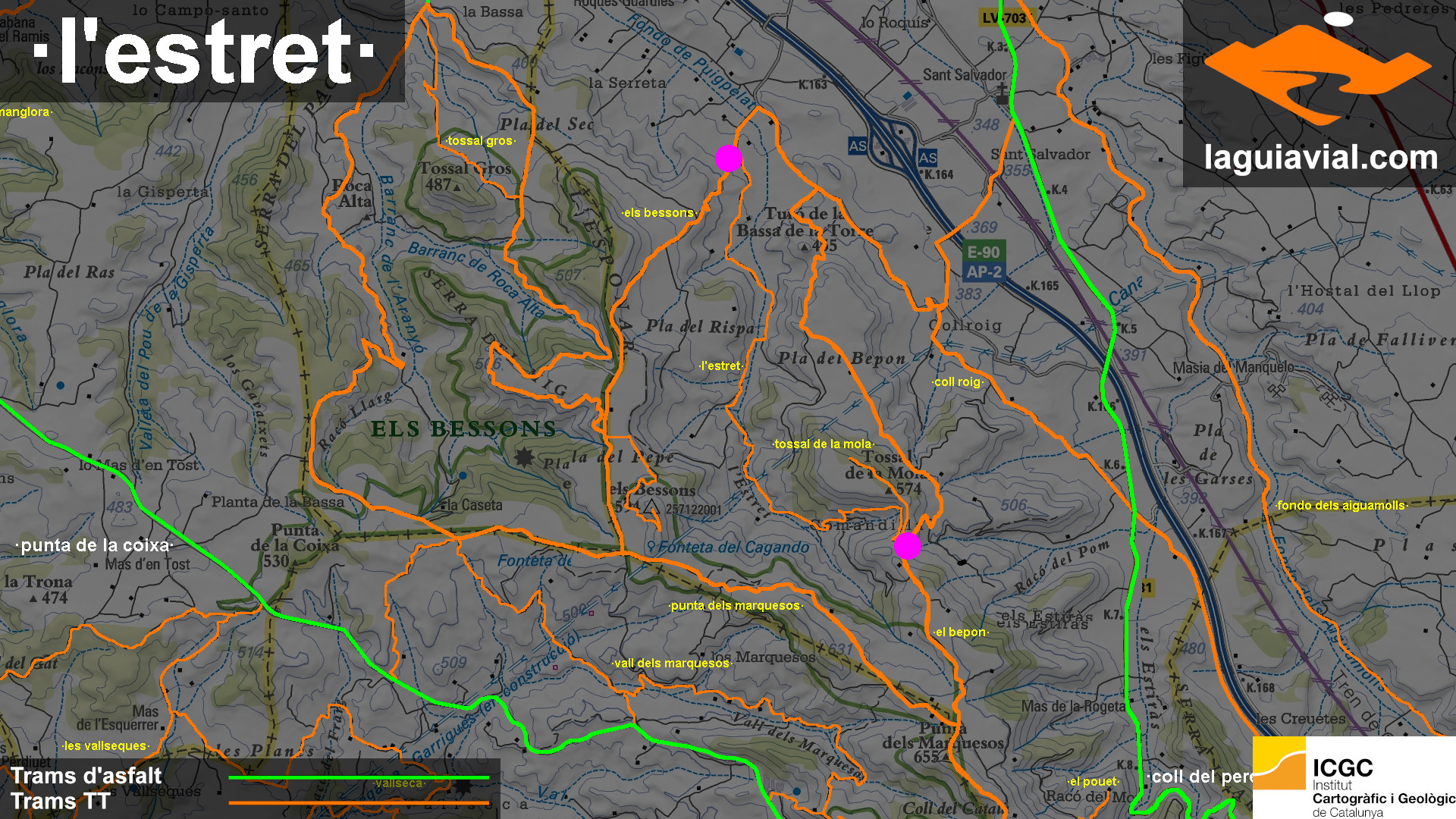Click the yellow 'punta dels marquesos' label
The width and height of the screenshot is (1456, 819).
point(735,605)
